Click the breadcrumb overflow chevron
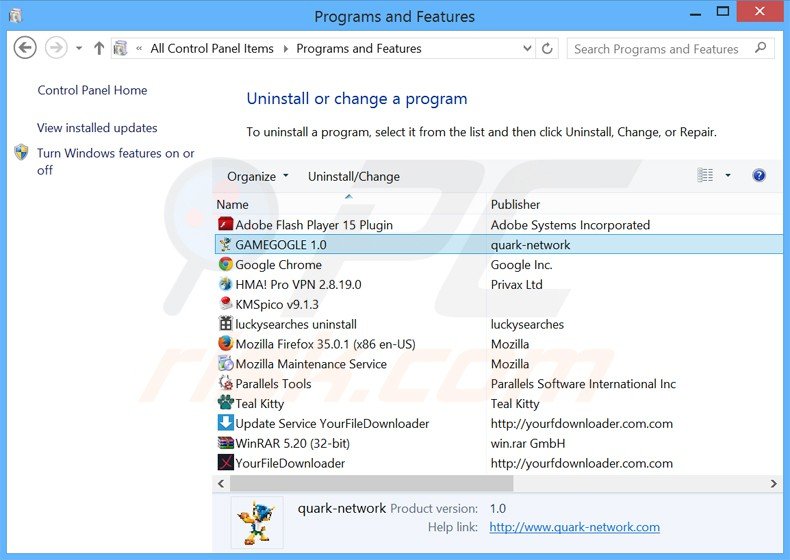Viewport: 790px width, 560px height. pos(139,48)
